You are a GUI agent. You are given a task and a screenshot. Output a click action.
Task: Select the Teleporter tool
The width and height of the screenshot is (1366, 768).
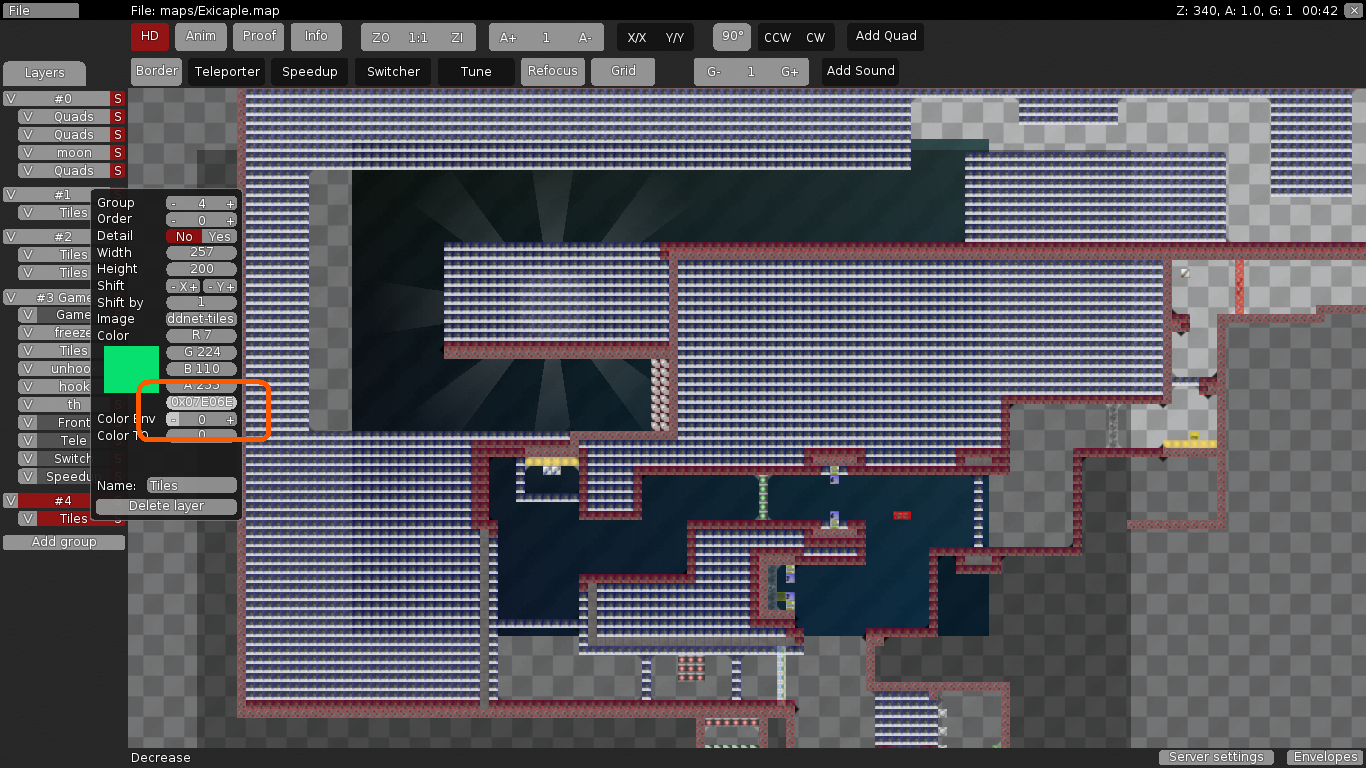pos(226,71)
